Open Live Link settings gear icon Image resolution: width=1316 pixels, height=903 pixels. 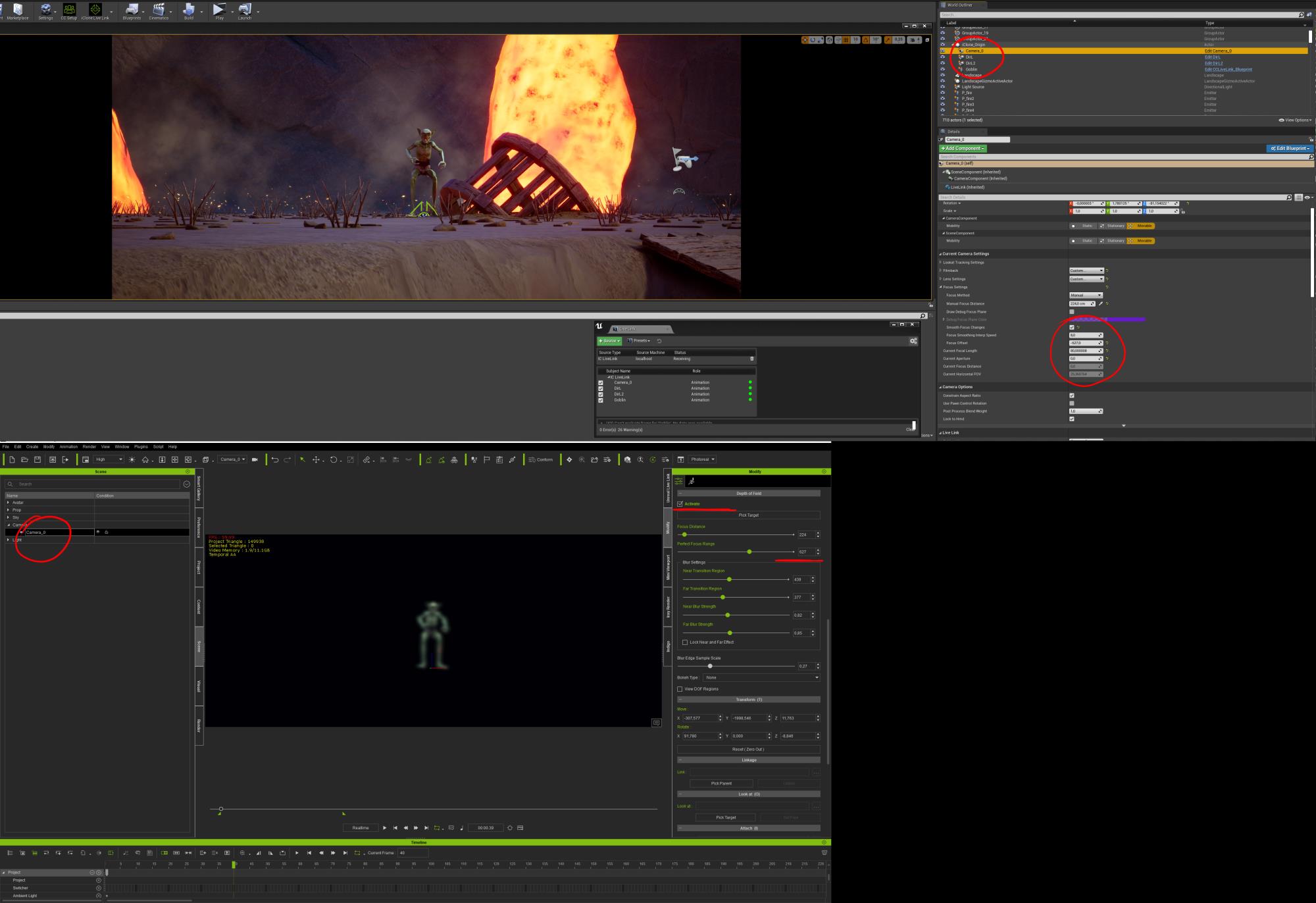tap(913, 341)
